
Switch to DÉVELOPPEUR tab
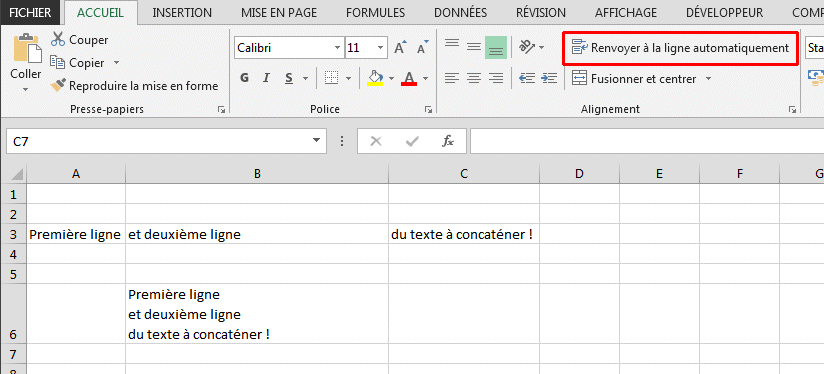724,13
